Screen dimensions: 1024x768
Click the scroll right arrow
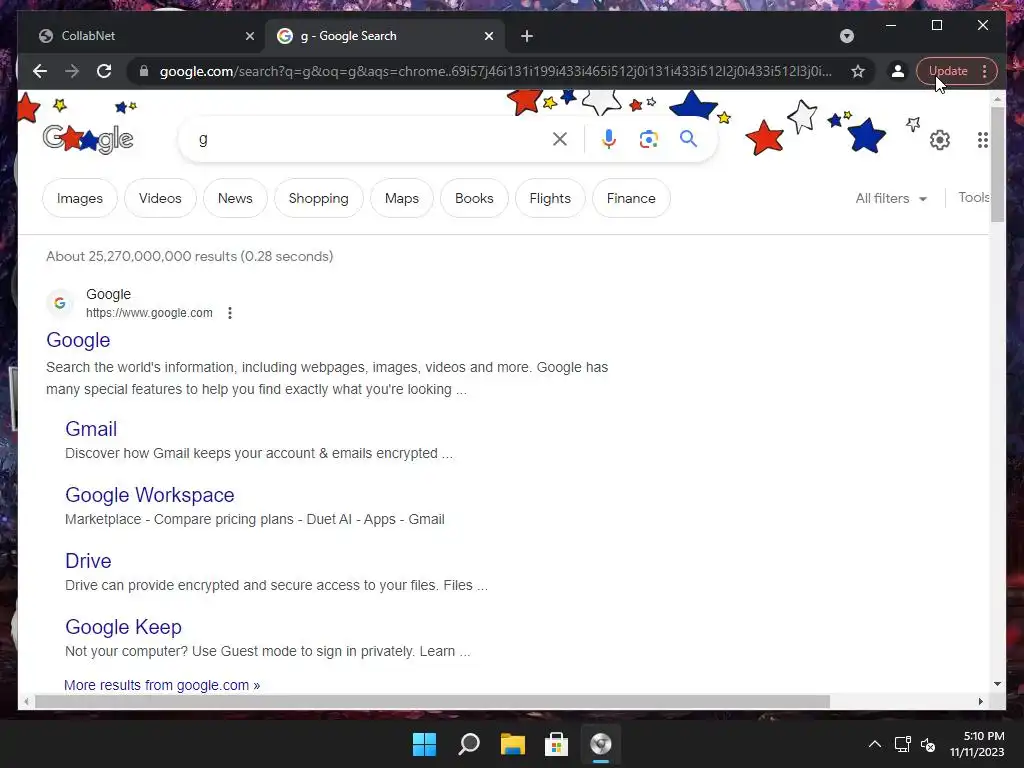[980, 701]
